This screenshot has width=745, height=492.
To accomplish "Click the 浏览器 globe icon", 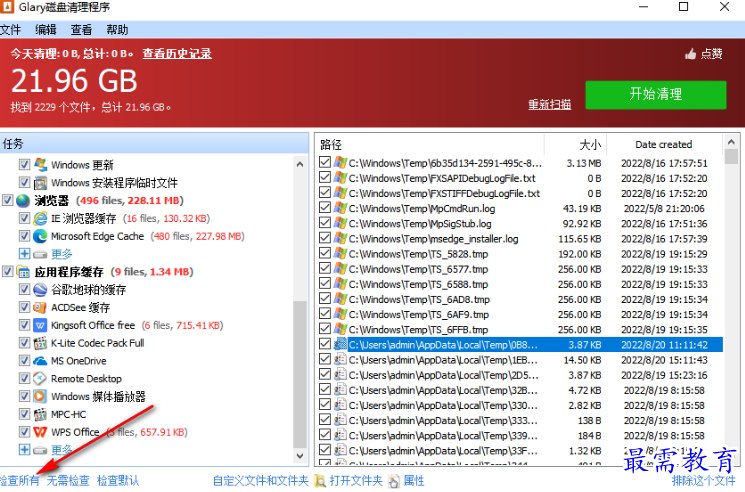I will (x=23, y=201).
